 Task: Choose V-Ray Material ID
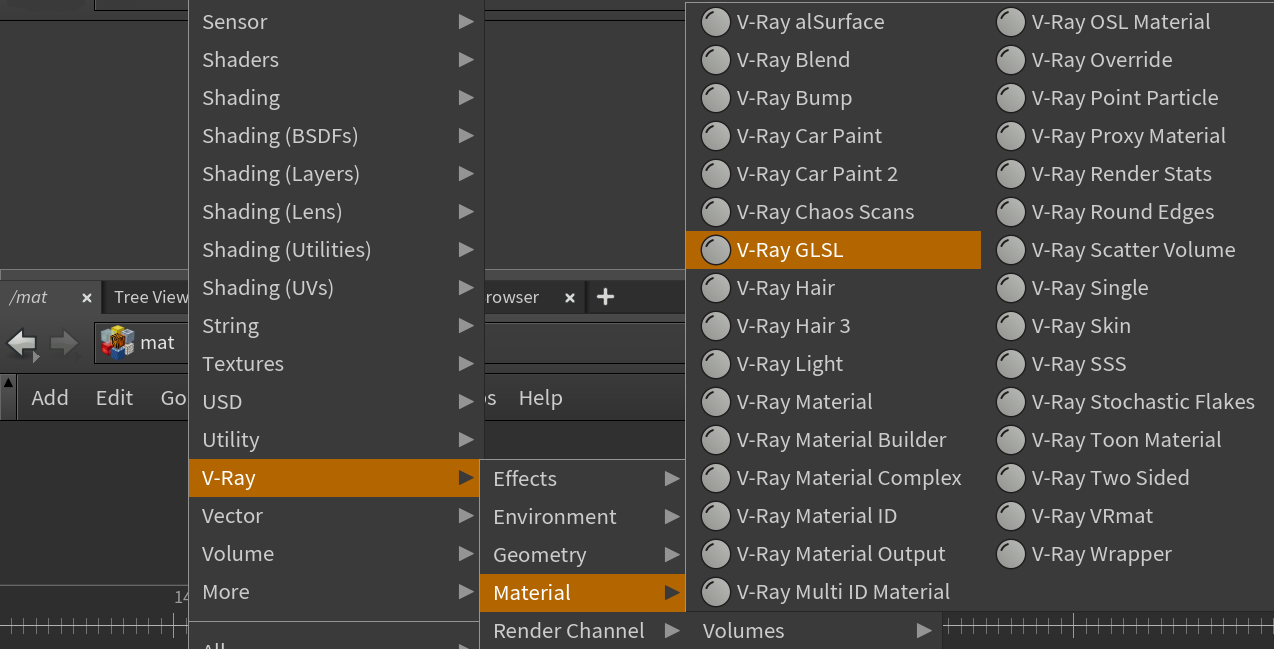(834, 516)
